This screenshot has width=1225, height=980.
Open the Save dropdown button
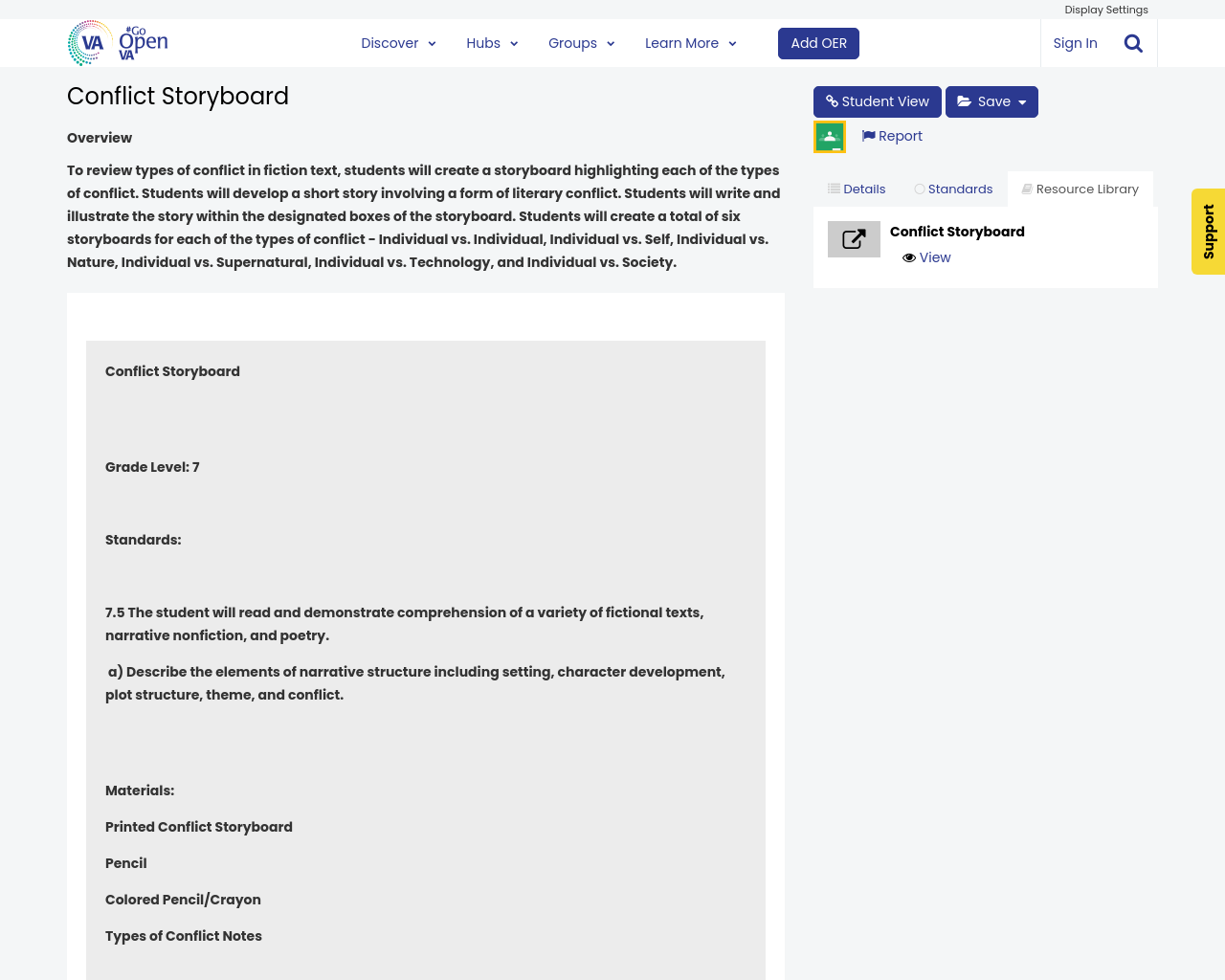point(991,101)
